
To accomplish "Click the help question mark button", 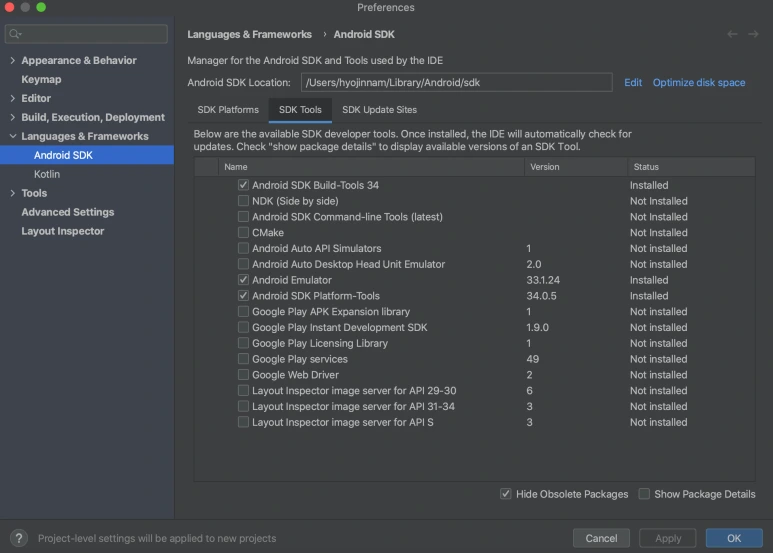I will coord(19,538).
